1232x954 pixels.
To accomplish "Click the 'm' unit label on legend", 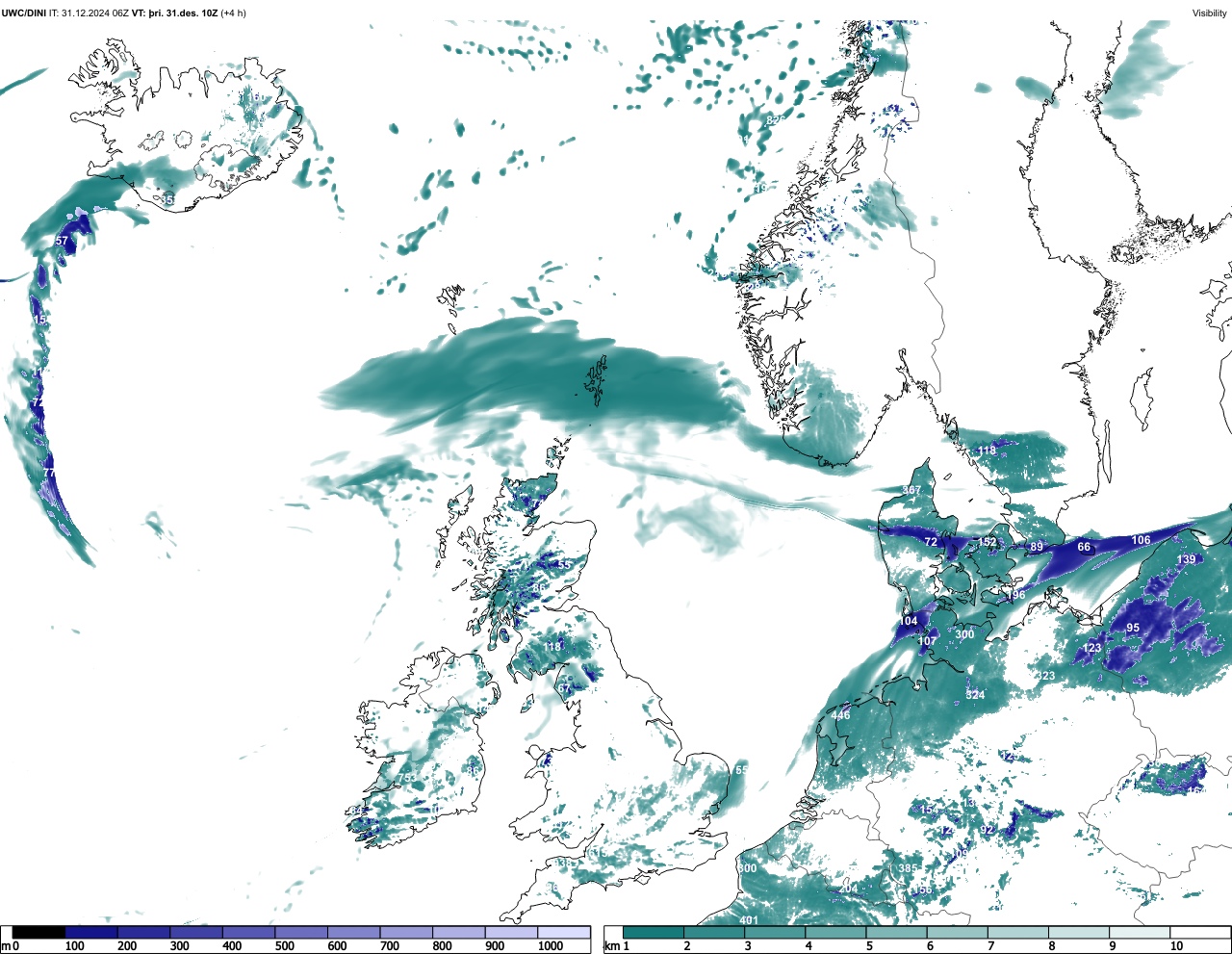I will [x=5, y=946].
